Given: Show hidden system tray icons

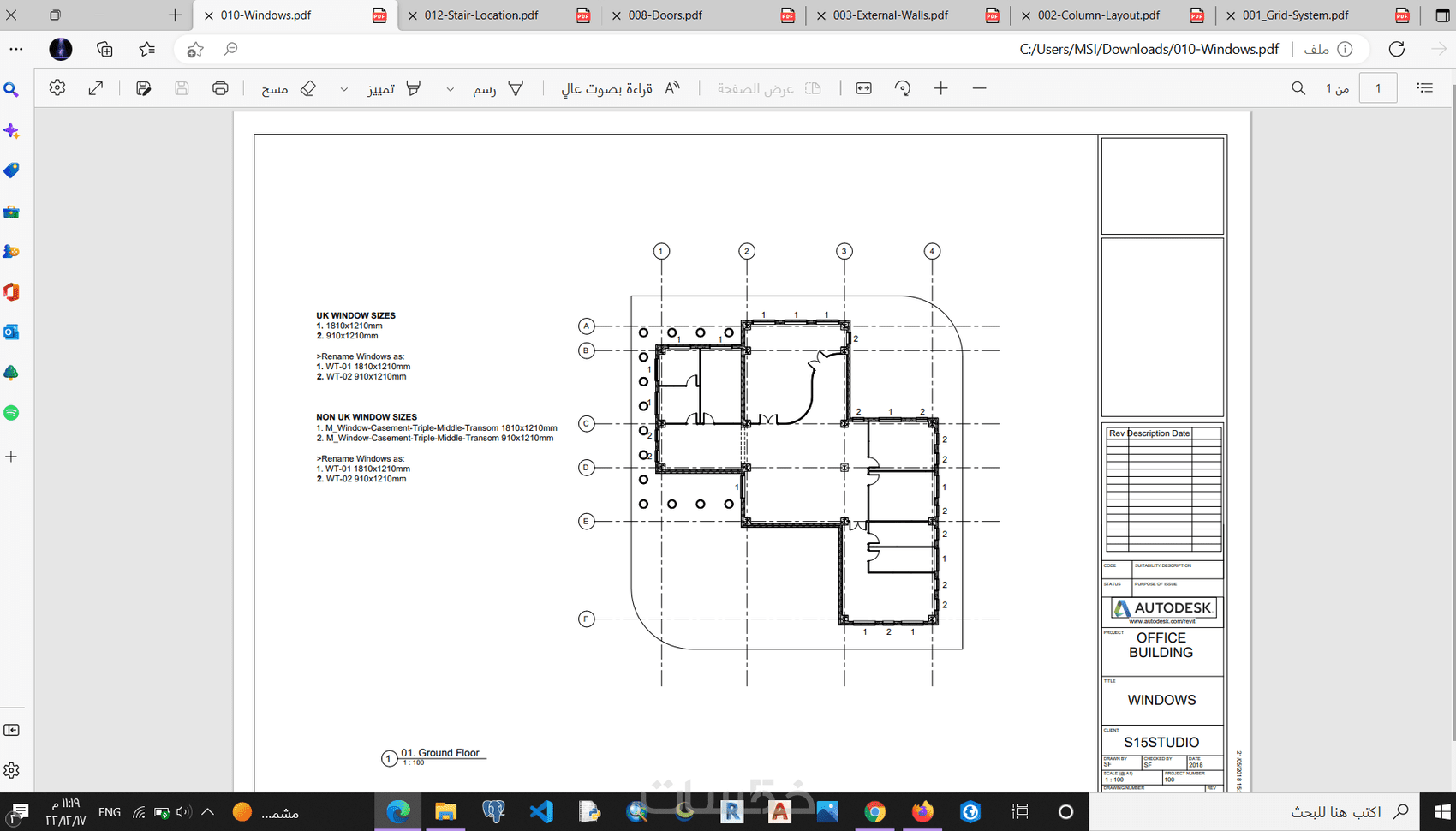Looking at the screenshot, I should [x=207, y=811].
